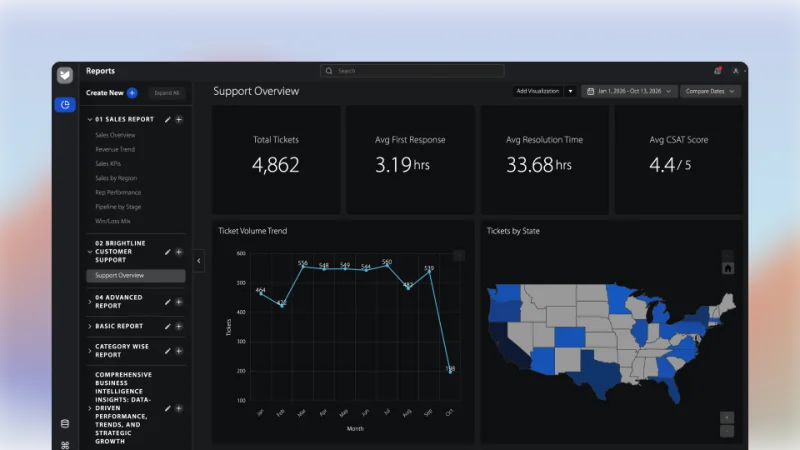Edit 02 Brightline Customer Support folder
The image size is (800, 450).
167,252
